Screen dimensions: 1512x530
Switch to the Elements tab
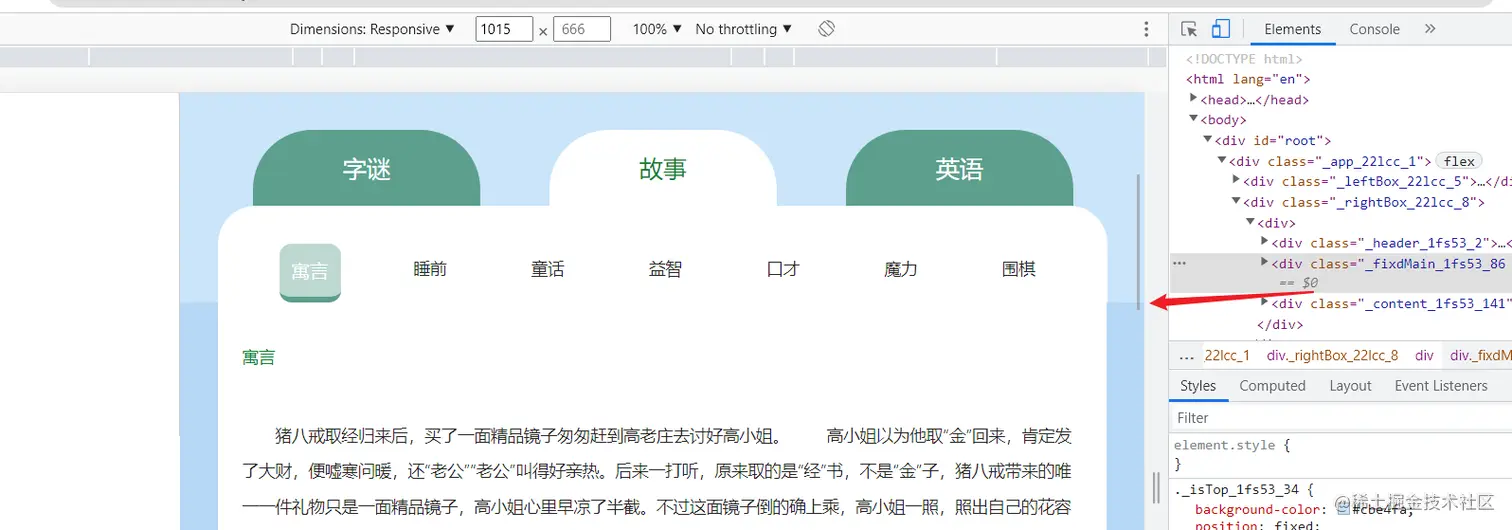(1292, 29)
